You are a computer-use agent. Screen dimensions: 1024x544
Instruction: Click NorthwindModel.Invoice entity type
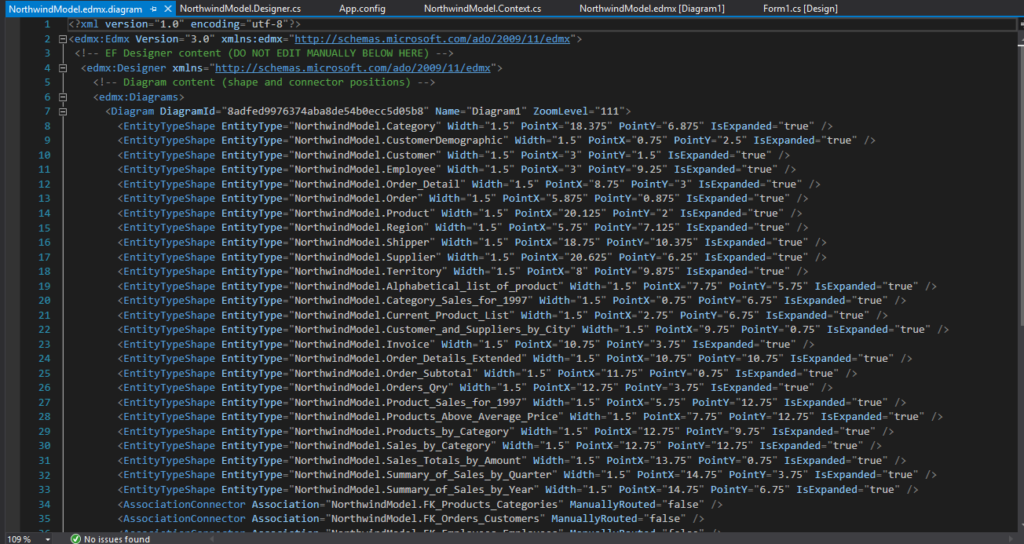[362, 344]
